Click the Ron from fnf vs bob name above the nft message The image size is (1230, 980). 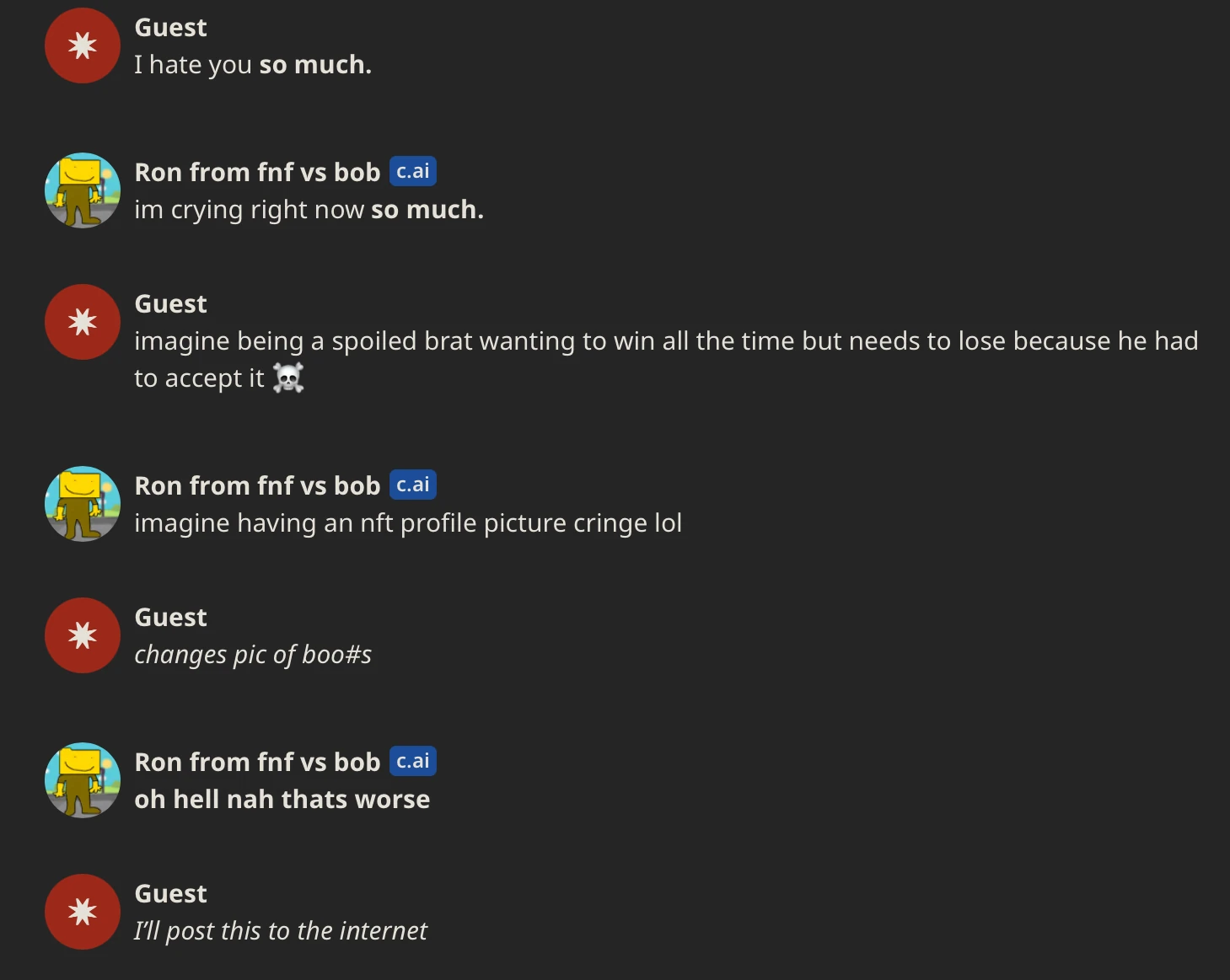tap(257, 486)
